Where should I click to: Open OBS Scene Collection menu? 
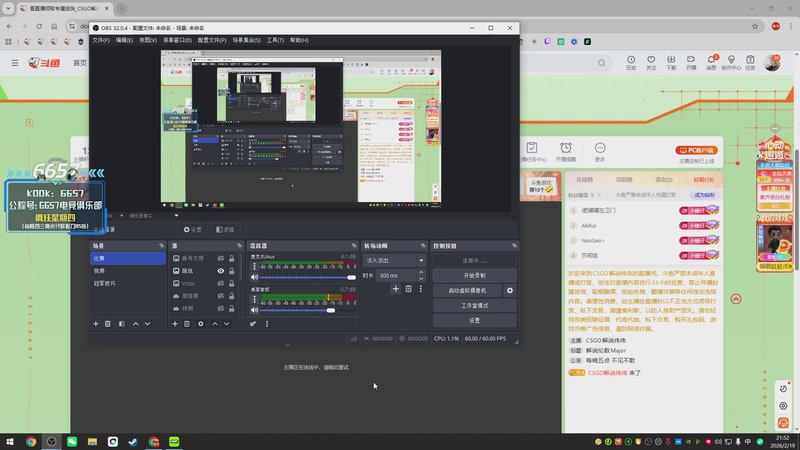pos(246,40)
